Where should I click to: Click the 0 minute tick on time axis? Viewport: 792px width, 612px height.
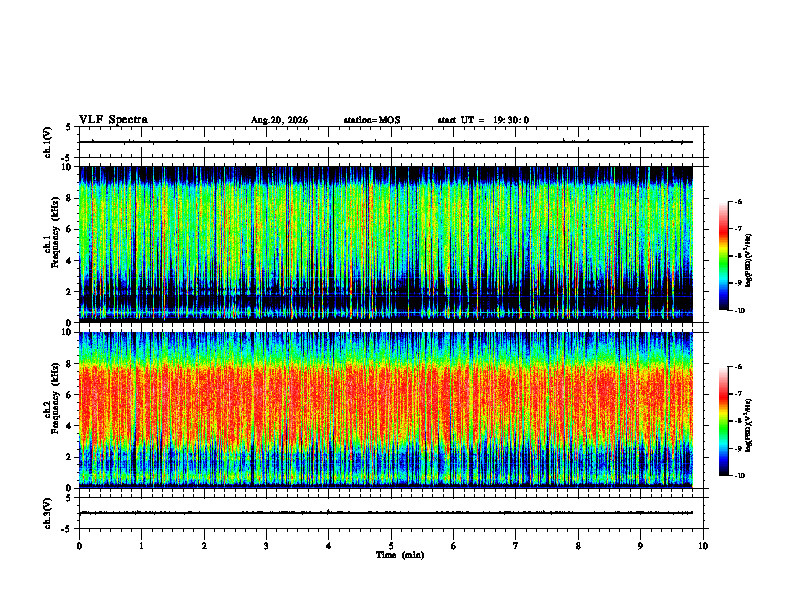[79, 546]
